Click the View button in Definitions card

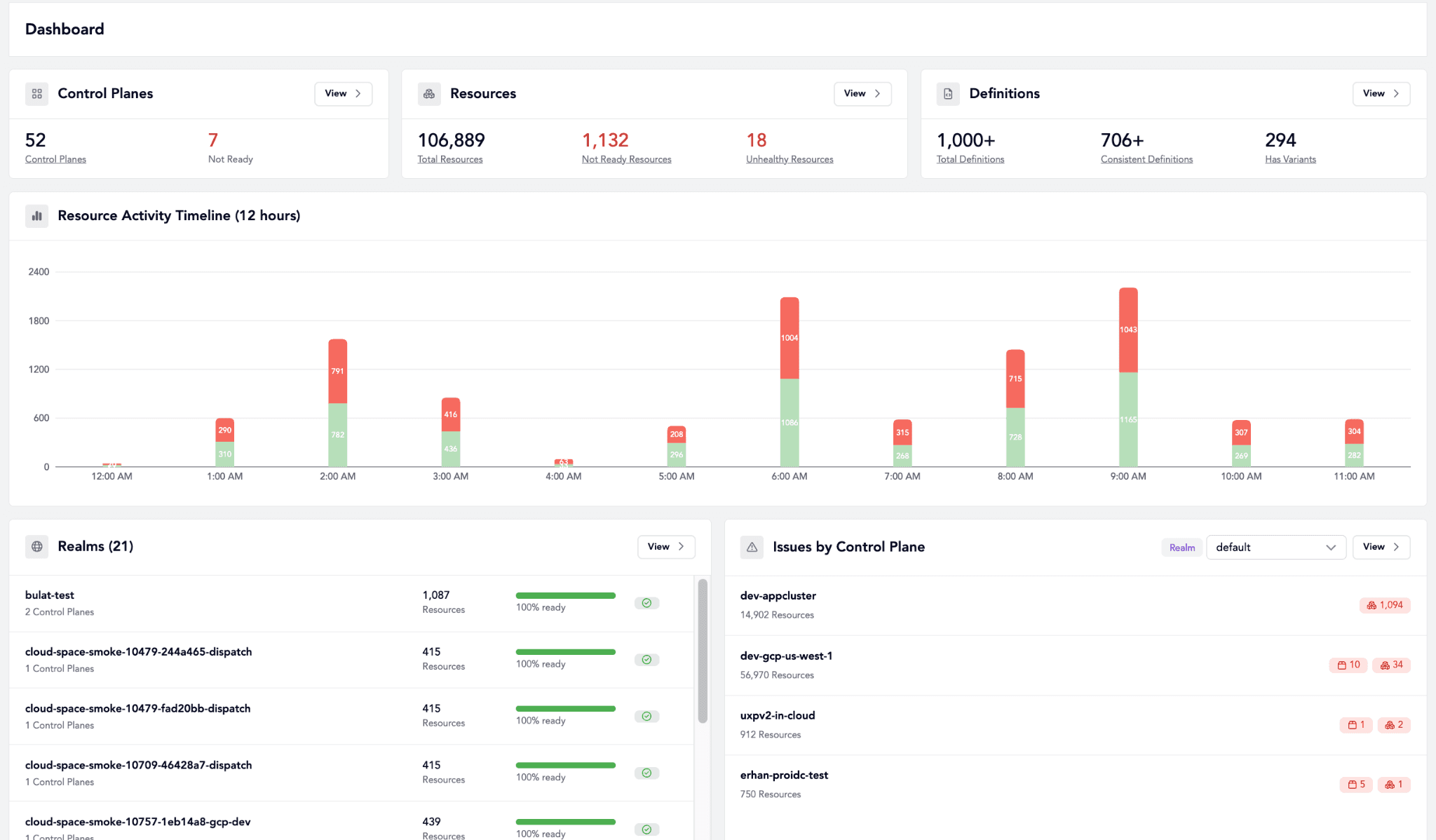coord(1381,94)
